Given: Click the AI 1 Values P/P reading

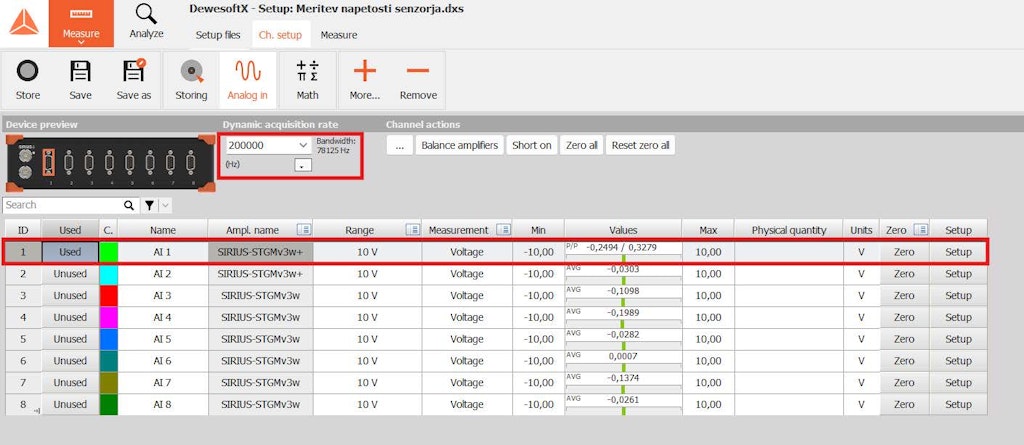Looking at the screenshot, I should pyautogui.click(x=622, y=248).
